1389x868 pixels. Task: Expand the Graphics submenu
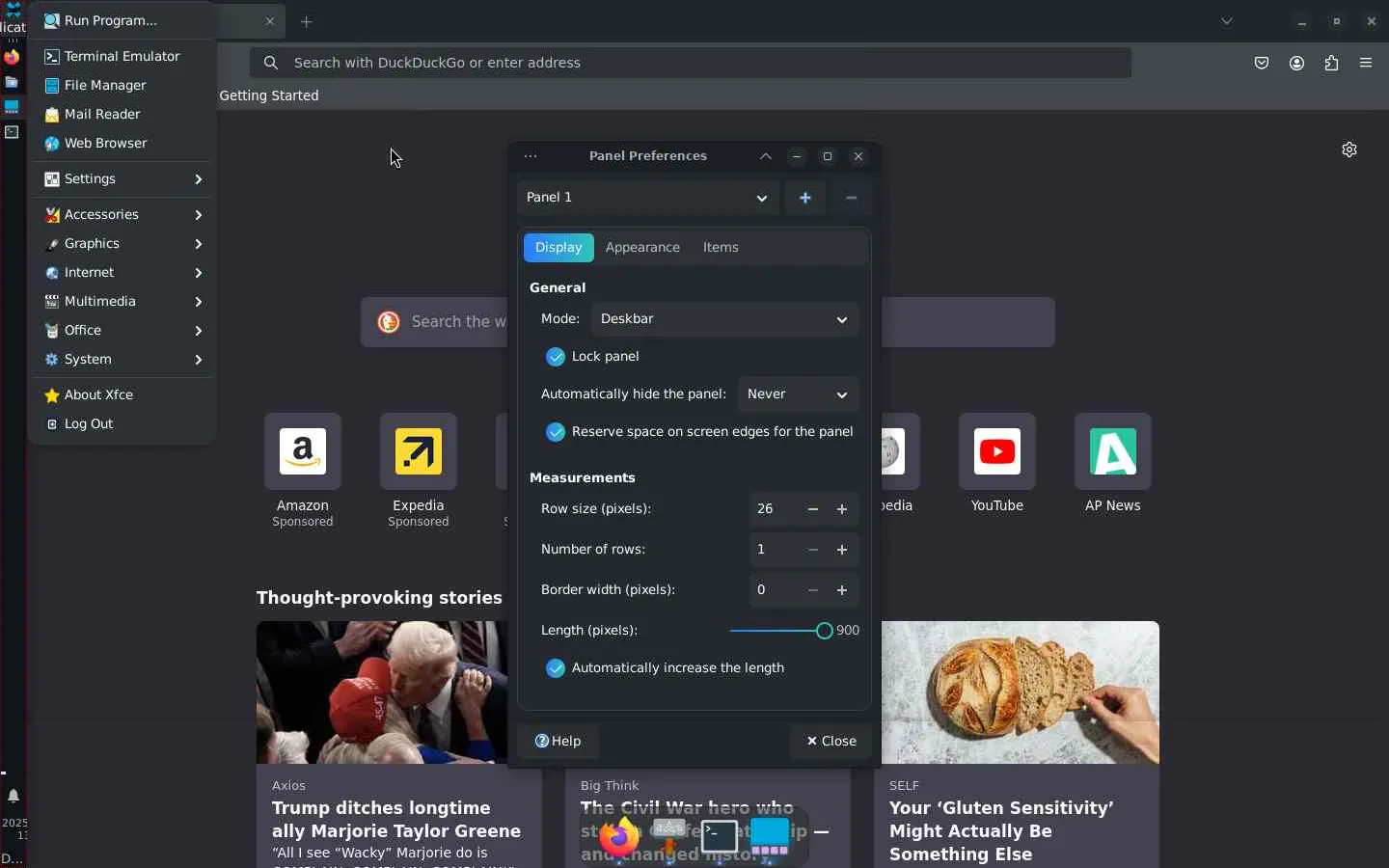123,244
